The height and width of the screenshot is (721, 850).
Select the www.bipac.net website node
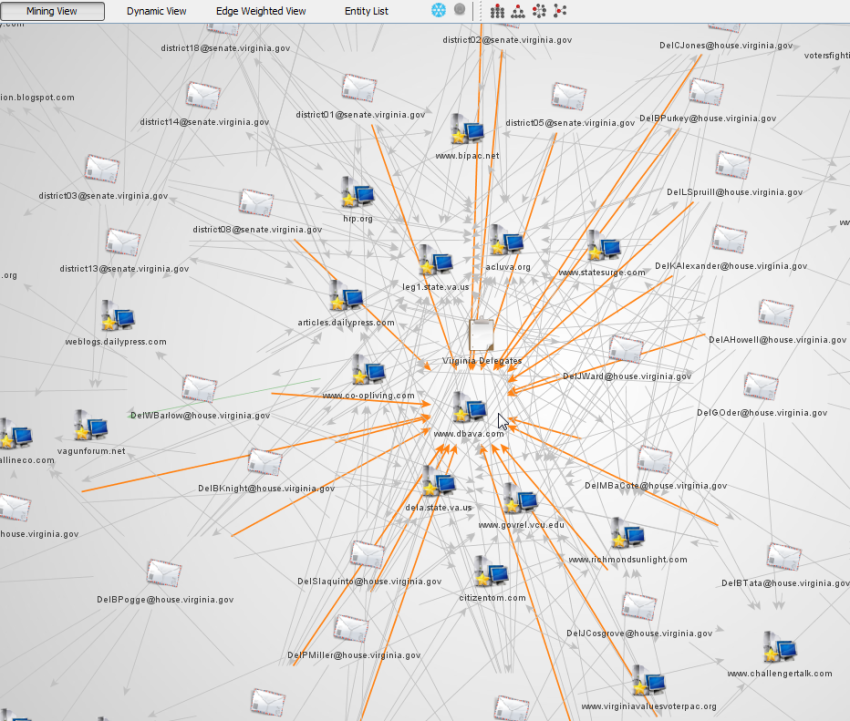467,129
